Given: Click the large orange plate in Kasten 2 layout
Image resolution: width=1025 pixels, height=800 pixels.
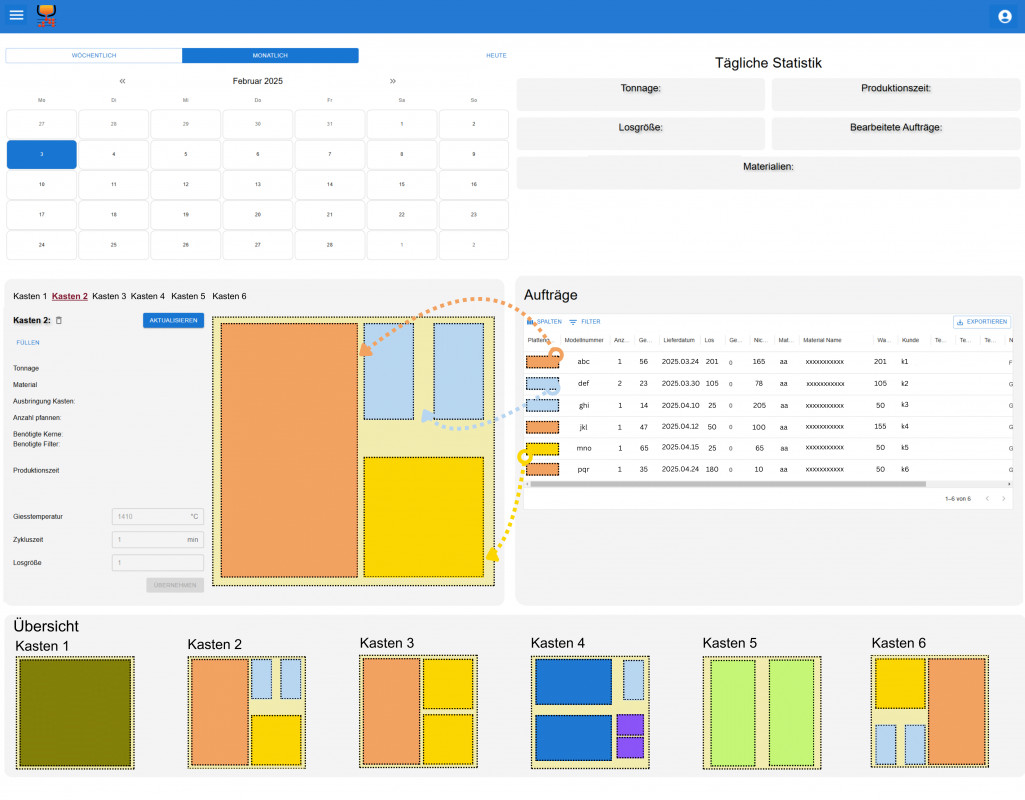Looking at the screenshot, I should [289, 450].
